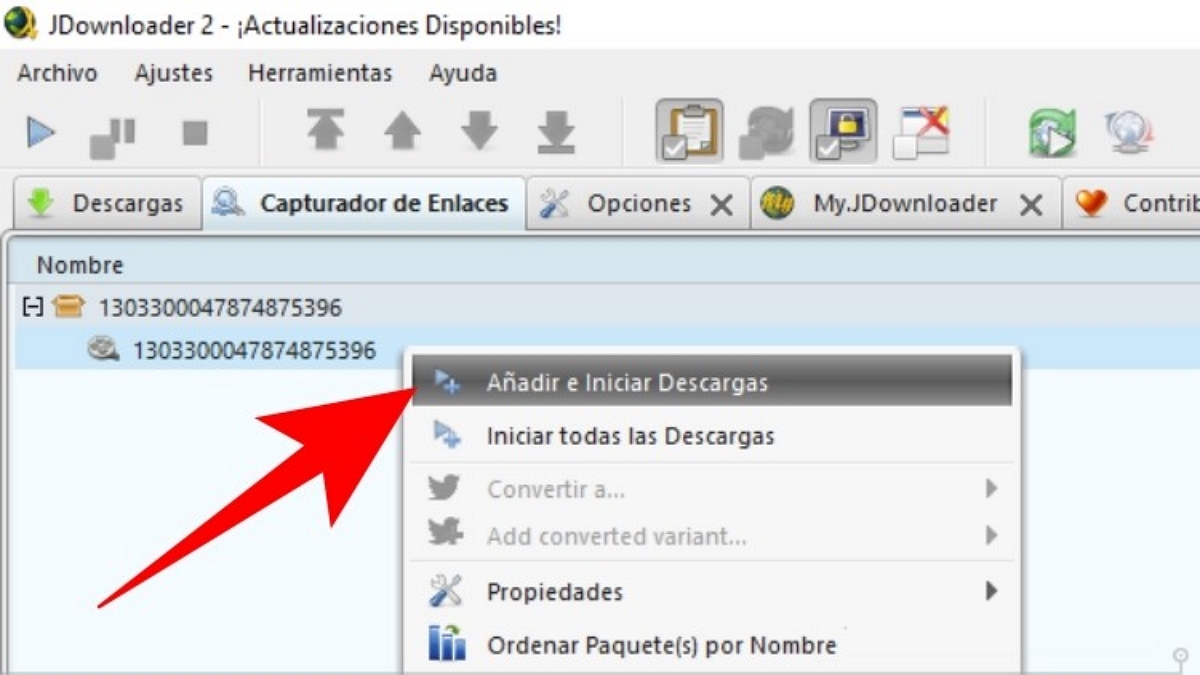
Task: Open the Propiedades menu entry
Action: pos(712,592)
